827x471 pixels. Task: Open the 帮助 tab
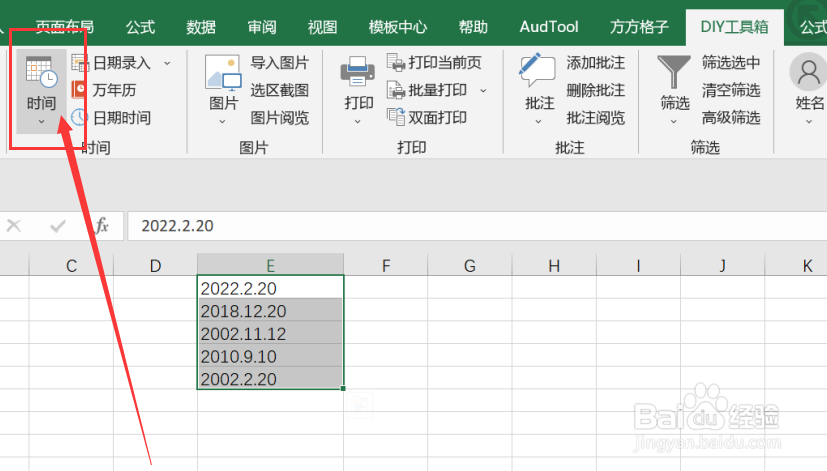[473, 27]
